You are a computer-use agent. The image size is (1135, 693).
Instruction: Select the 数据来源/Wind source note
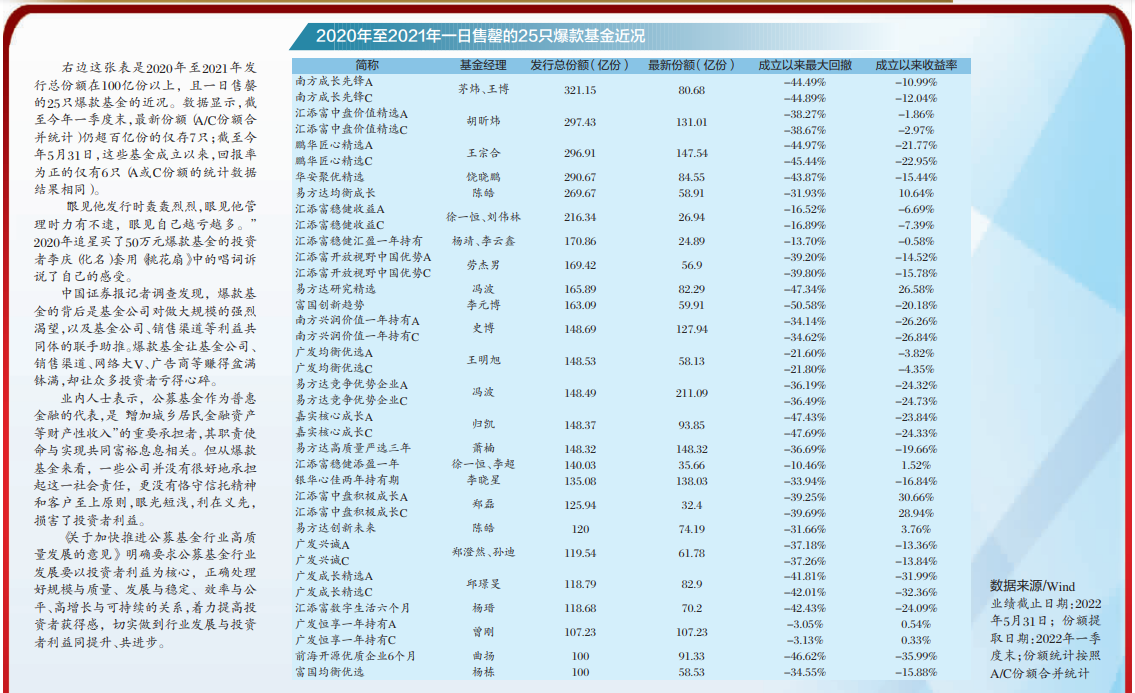coord(1032,587)
